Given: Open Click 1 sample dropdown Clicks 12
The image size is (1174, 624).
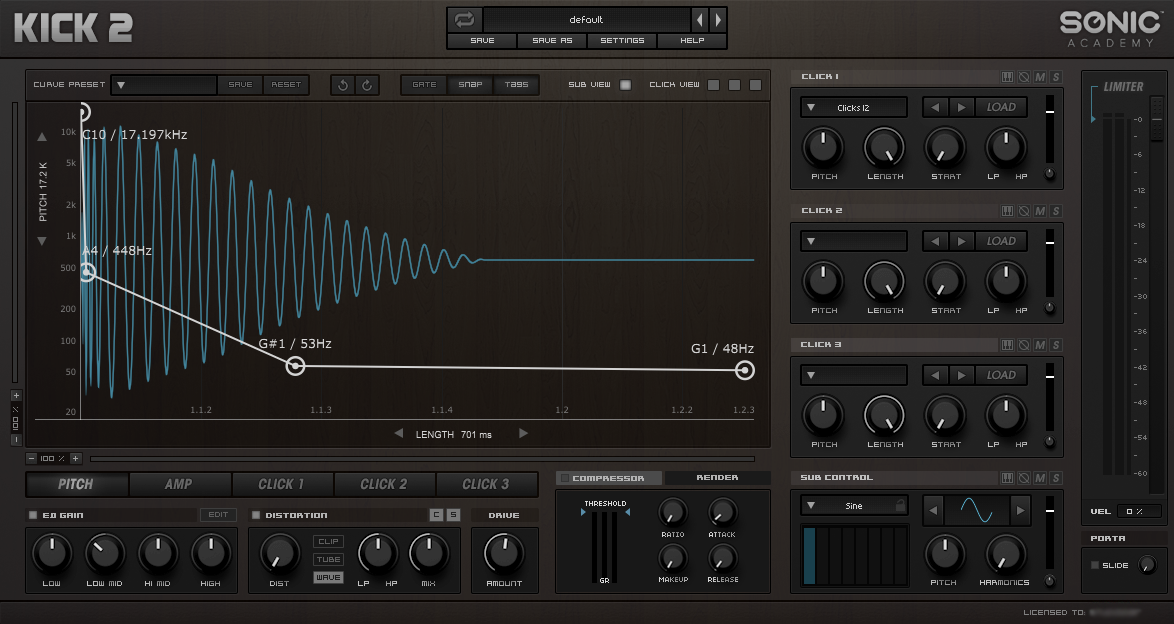Looking at the screenshot, I should pyautogui.click(x=854, y=107).
